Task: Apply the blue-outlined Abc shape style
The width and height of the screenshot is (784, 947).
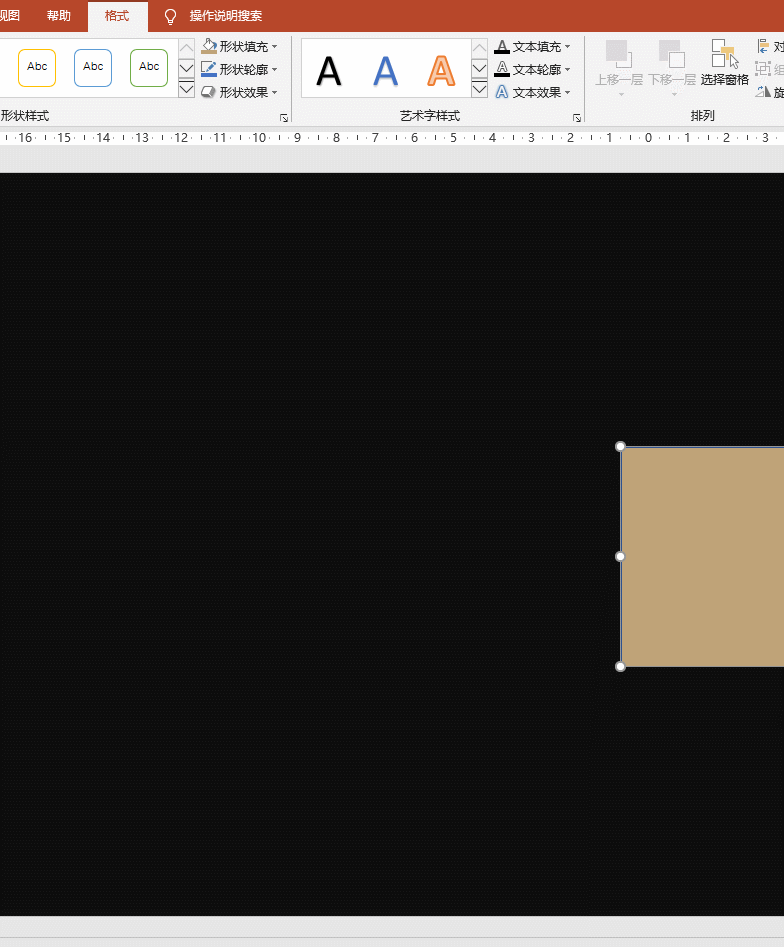Action: pos(93,67)
